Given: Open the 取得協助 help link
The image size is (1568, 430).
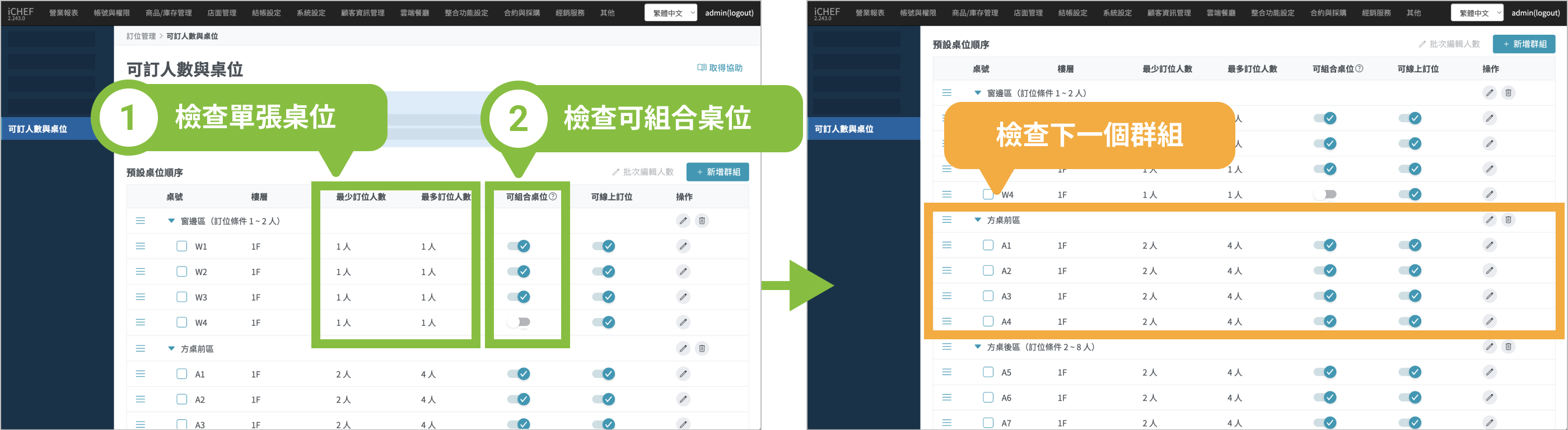Looking at the screenshot, I should click(720, 68).
